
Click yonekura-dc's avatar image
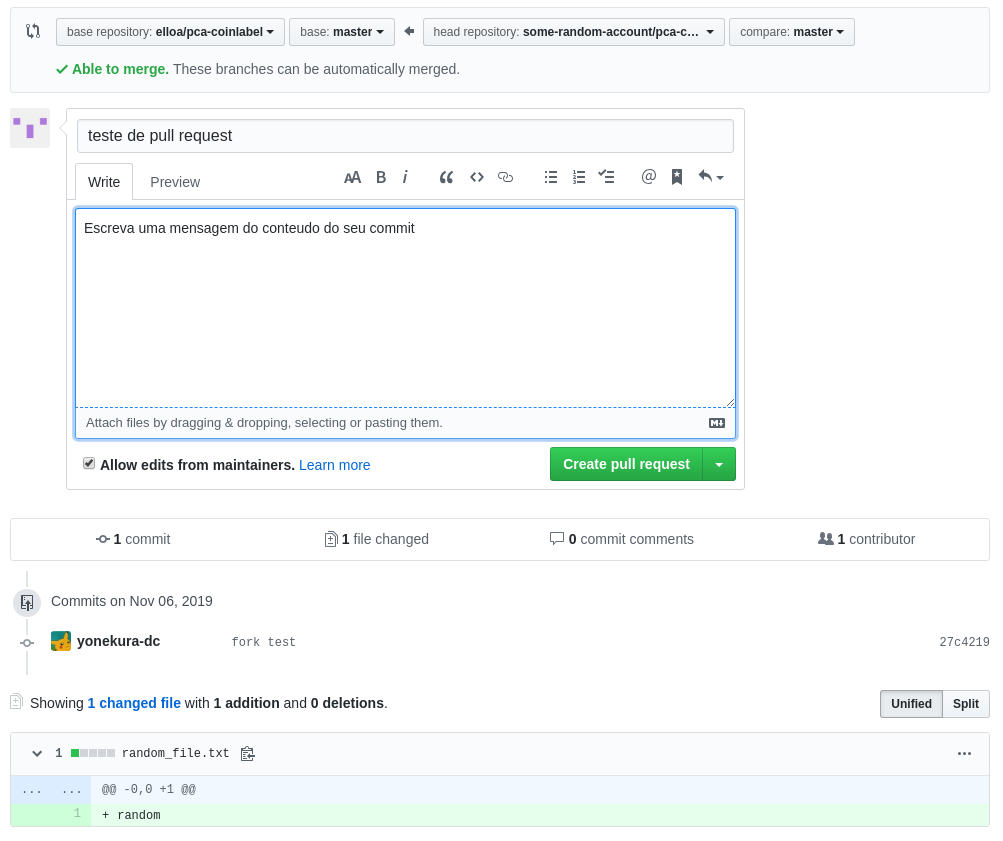point(61,641)
